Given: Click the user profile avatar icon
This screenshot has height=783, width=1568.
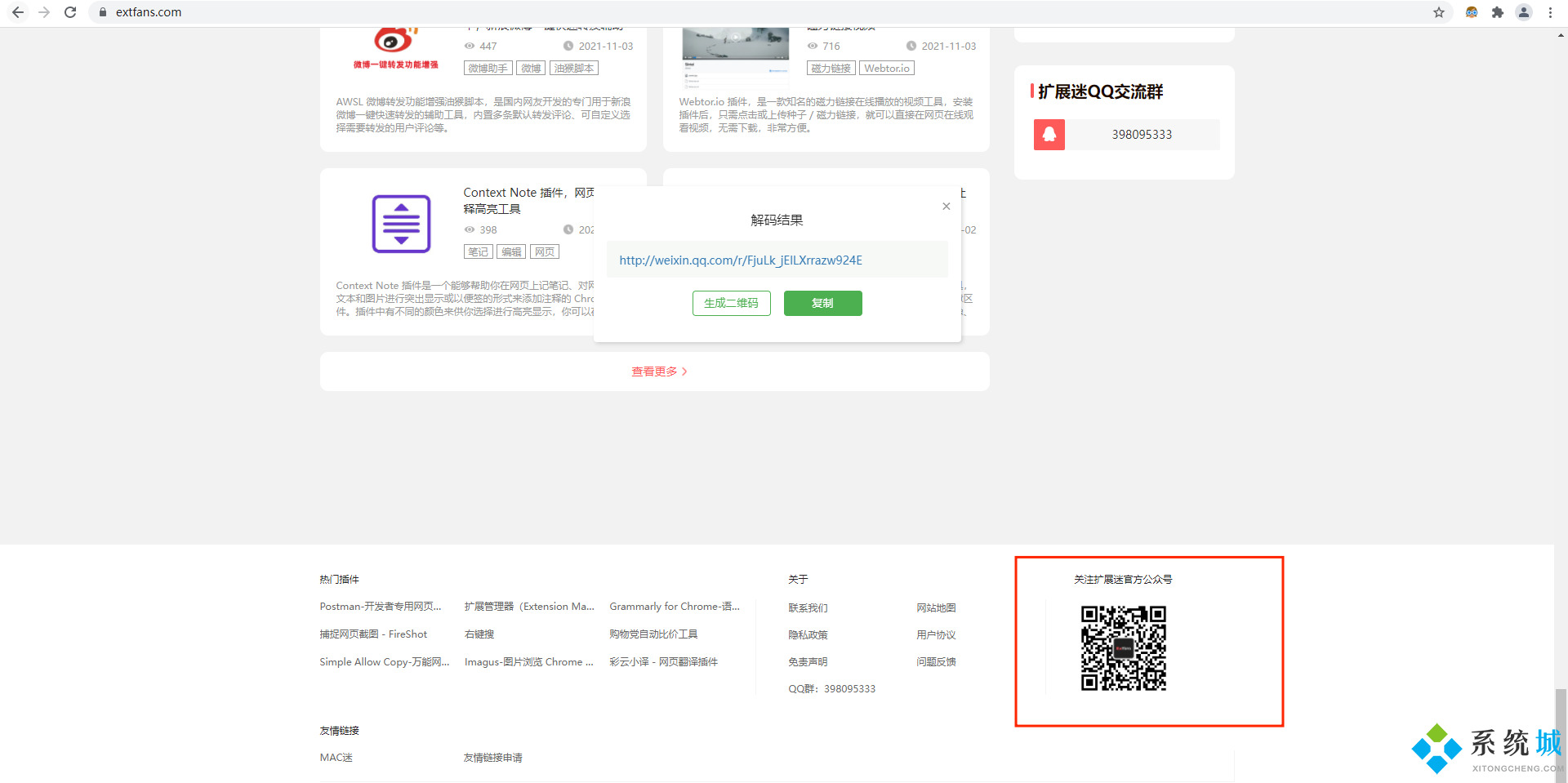Looking at the screenshot, I should point(1524,12).
